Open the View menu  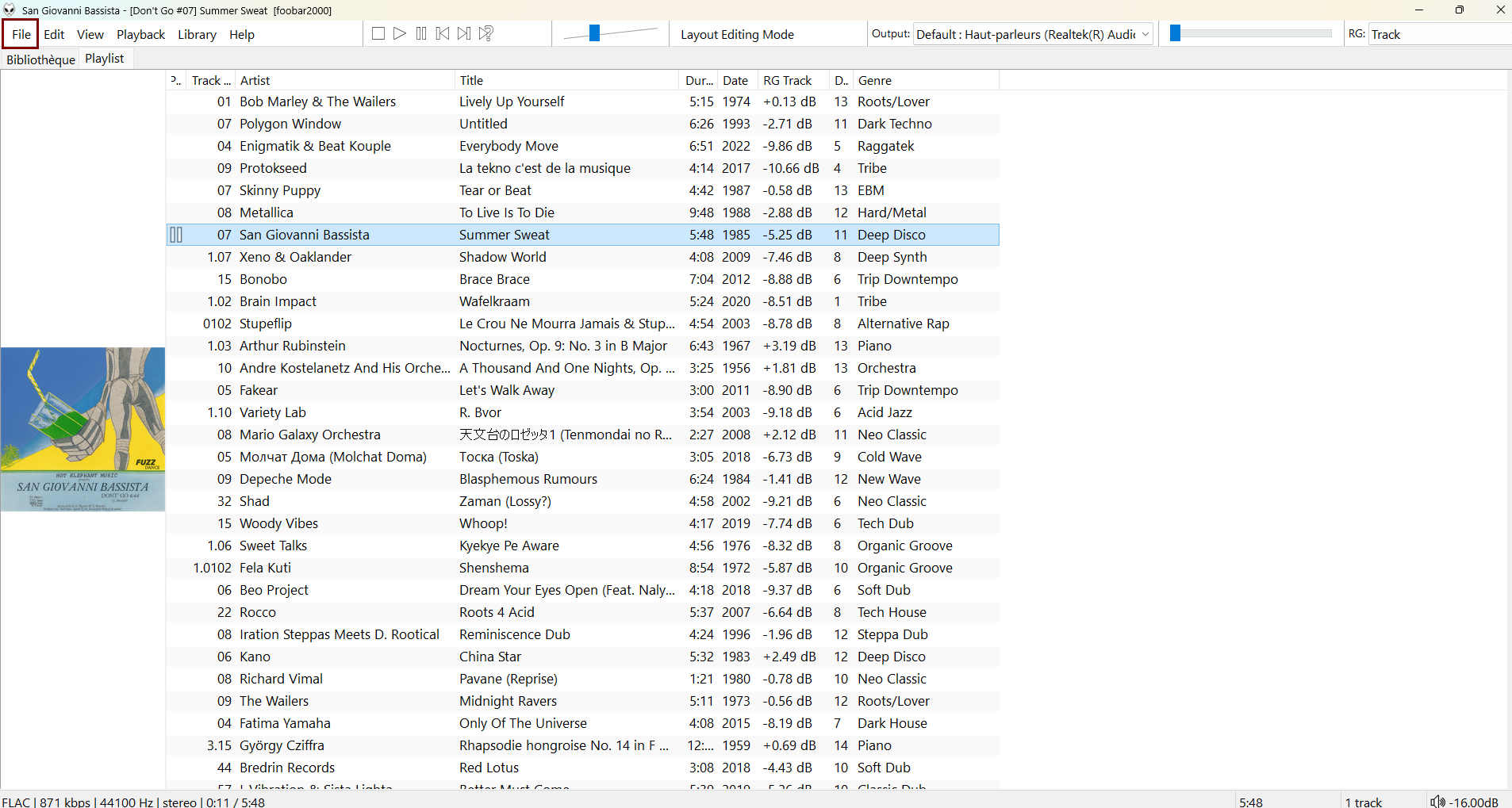[90, 34]
